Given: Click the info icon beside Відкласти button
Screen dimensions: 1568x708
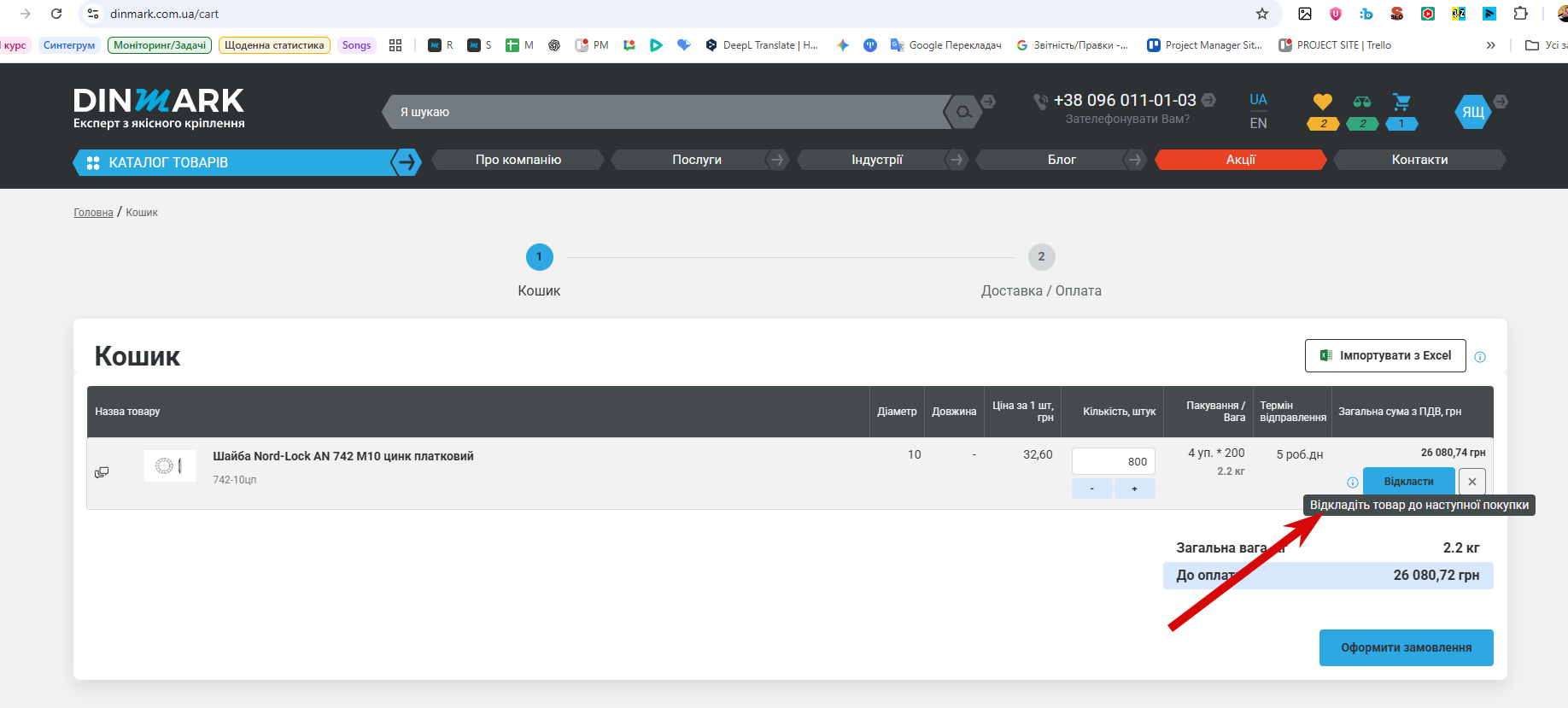Looking at the screenshot, I should (1353, 483).
